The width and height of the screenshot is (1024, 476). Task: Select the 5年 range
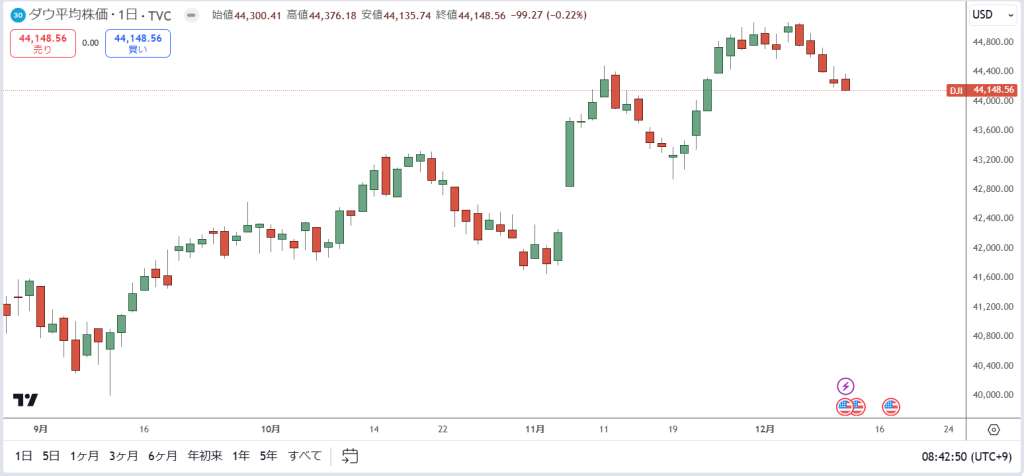(268, 456)
